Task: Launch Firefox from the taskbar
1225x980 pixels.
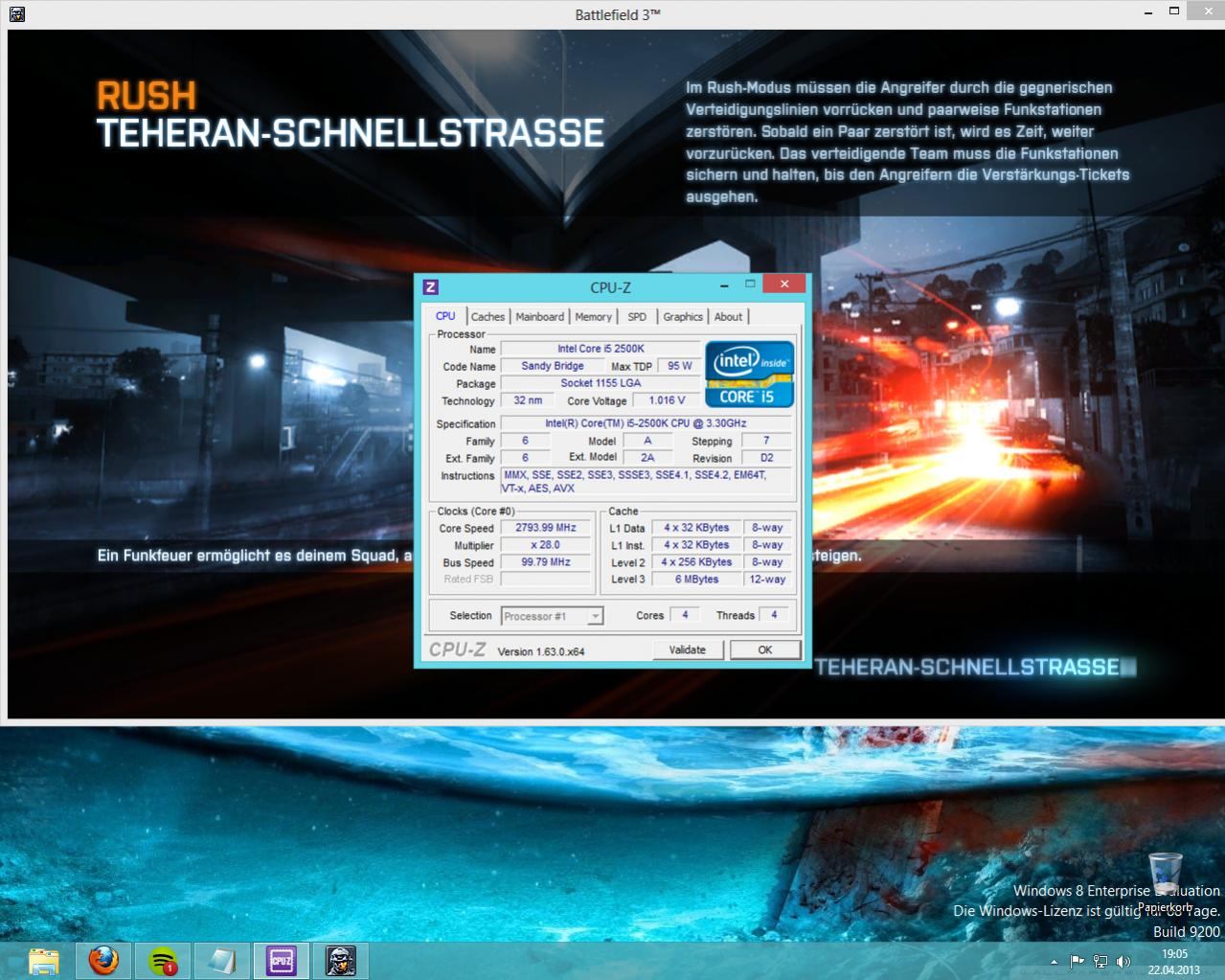Action: tap(103, 960)
